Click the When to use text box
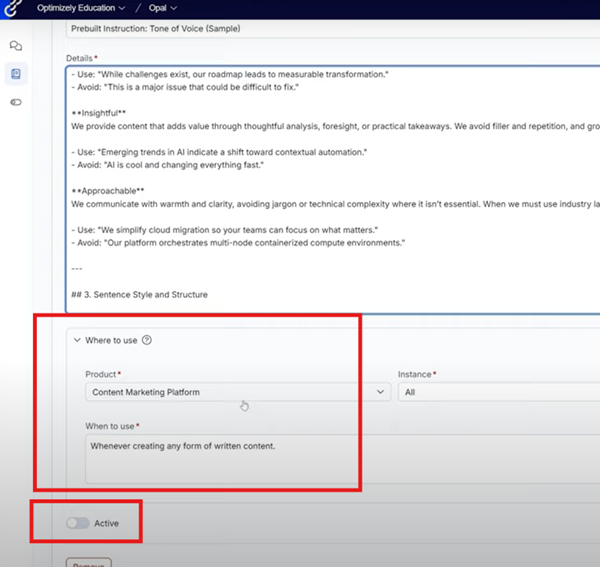600x567 pixels. point(342,459)
